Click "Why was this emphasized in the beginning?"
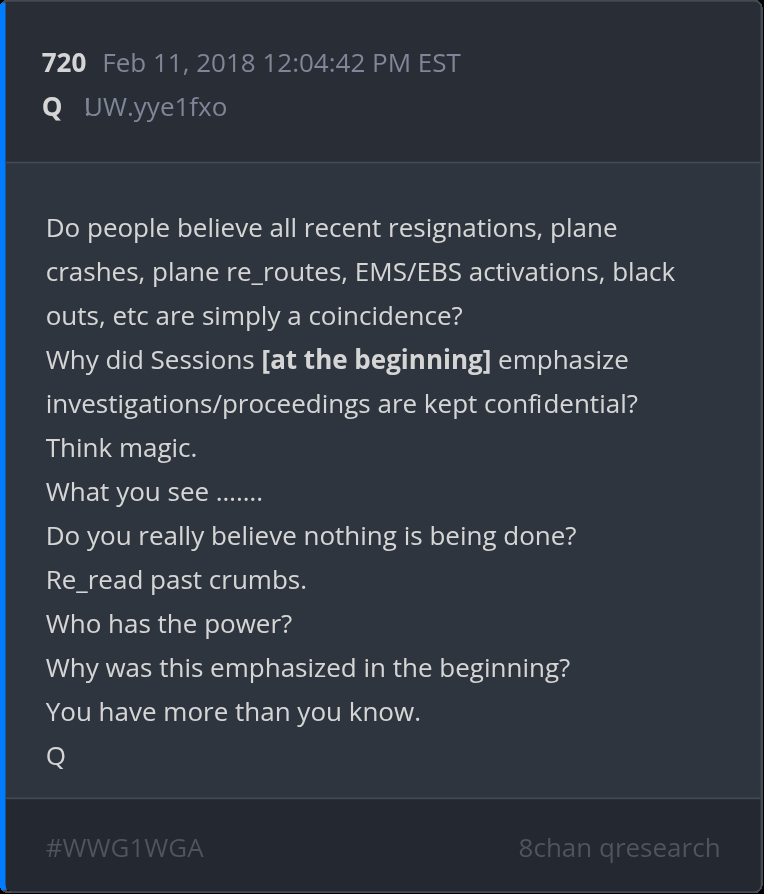764x894 pixels. [308, 668]
